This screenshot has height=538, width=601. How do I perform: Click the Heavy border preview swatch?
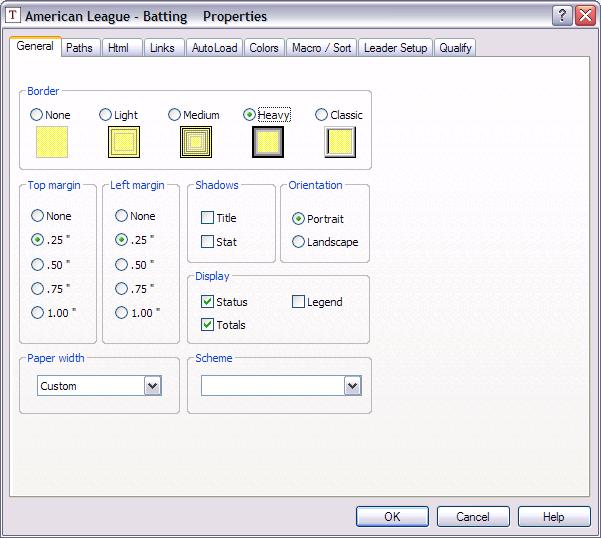(268, 142)
